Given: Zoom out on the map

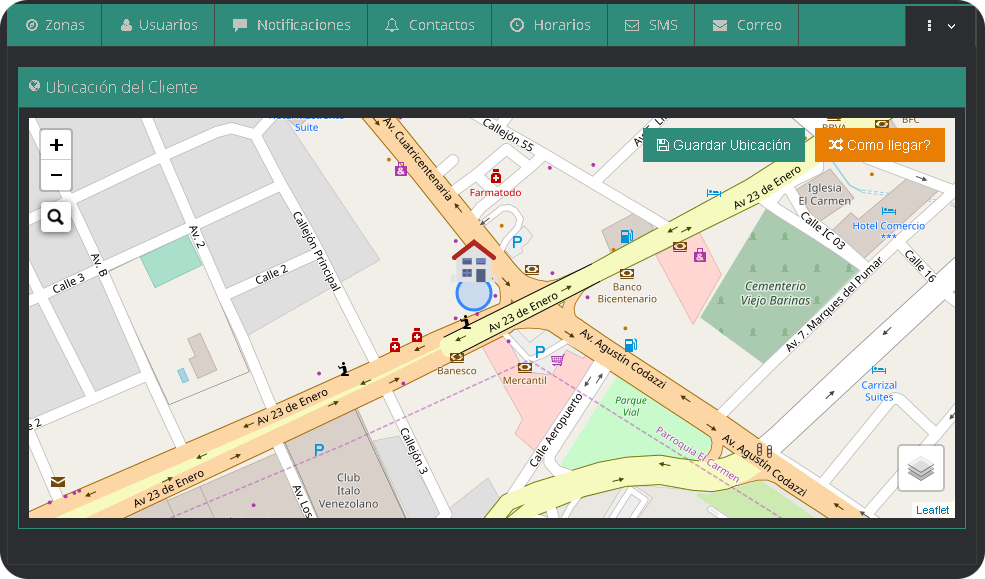Looking at the screenshot, I should [56, 175].
